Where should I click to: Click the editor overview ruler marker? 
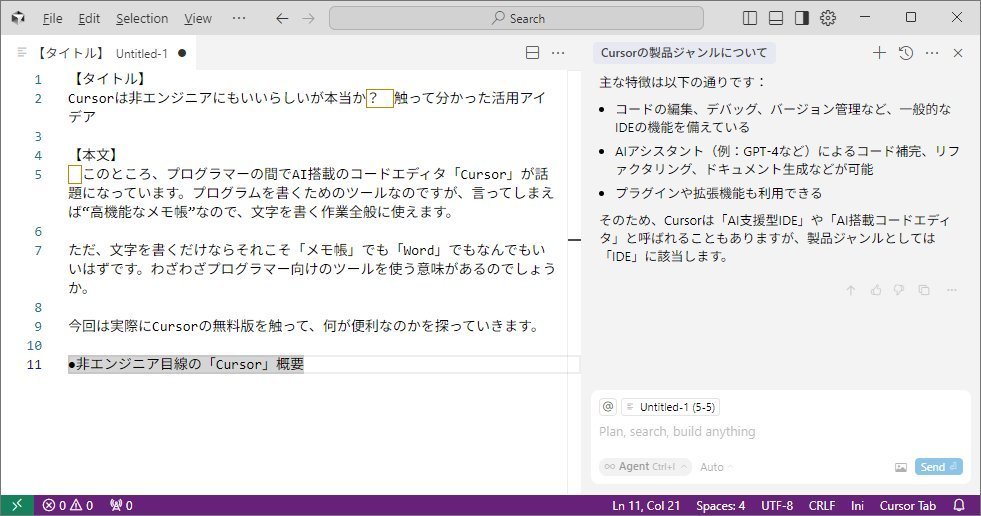coord(574,240)
